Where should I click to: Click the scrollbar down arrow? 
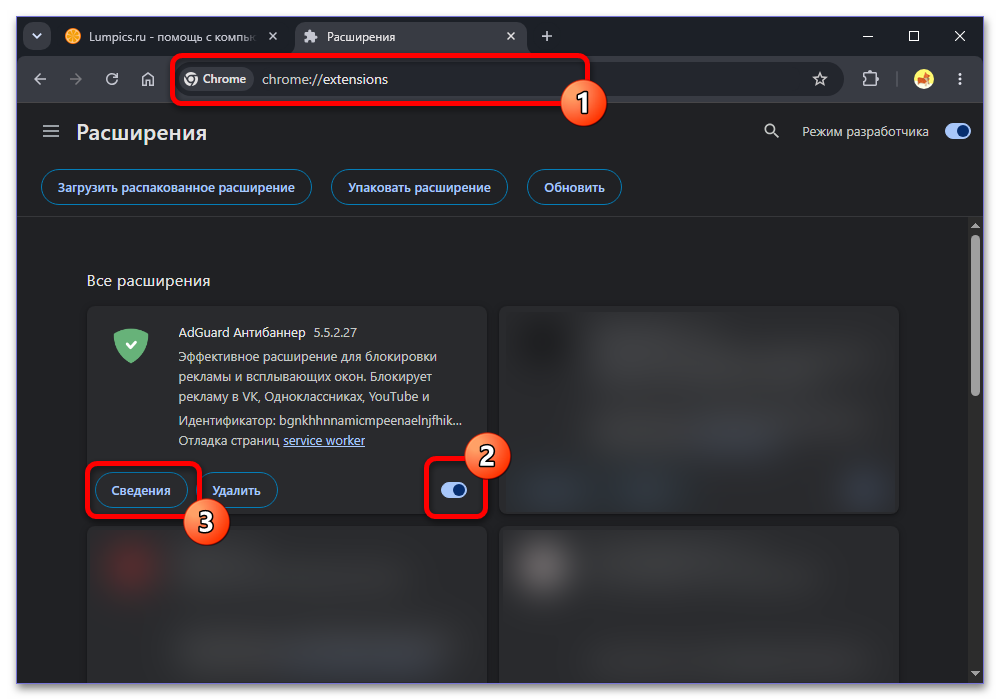975,673
